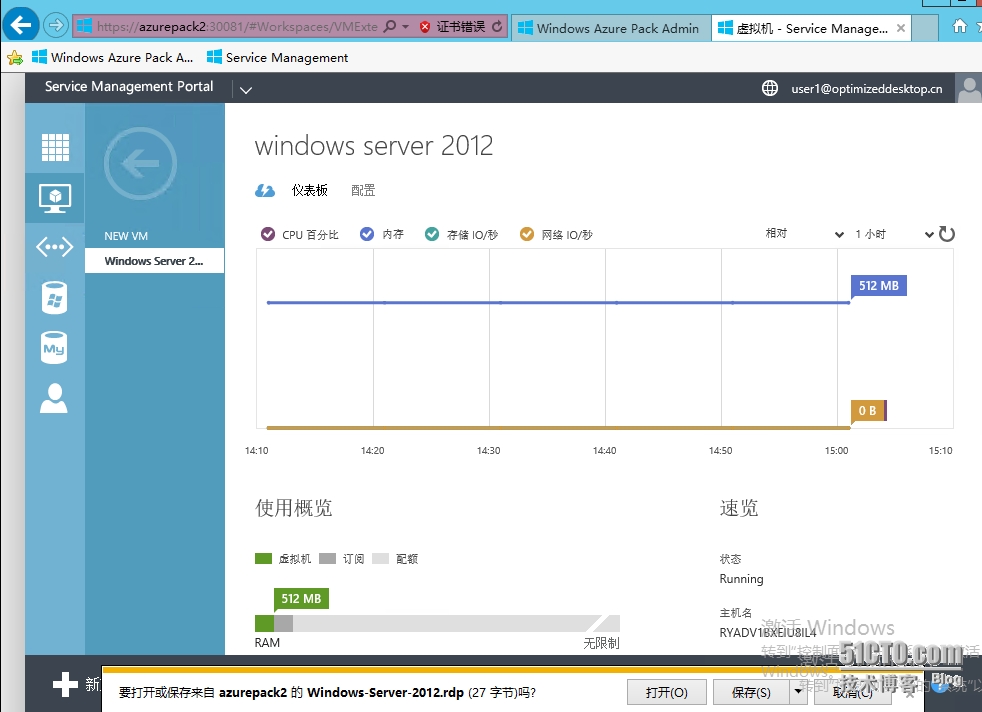
Task: Toggle the 内存 metric checkbox
Action: (x=367, y=234)
